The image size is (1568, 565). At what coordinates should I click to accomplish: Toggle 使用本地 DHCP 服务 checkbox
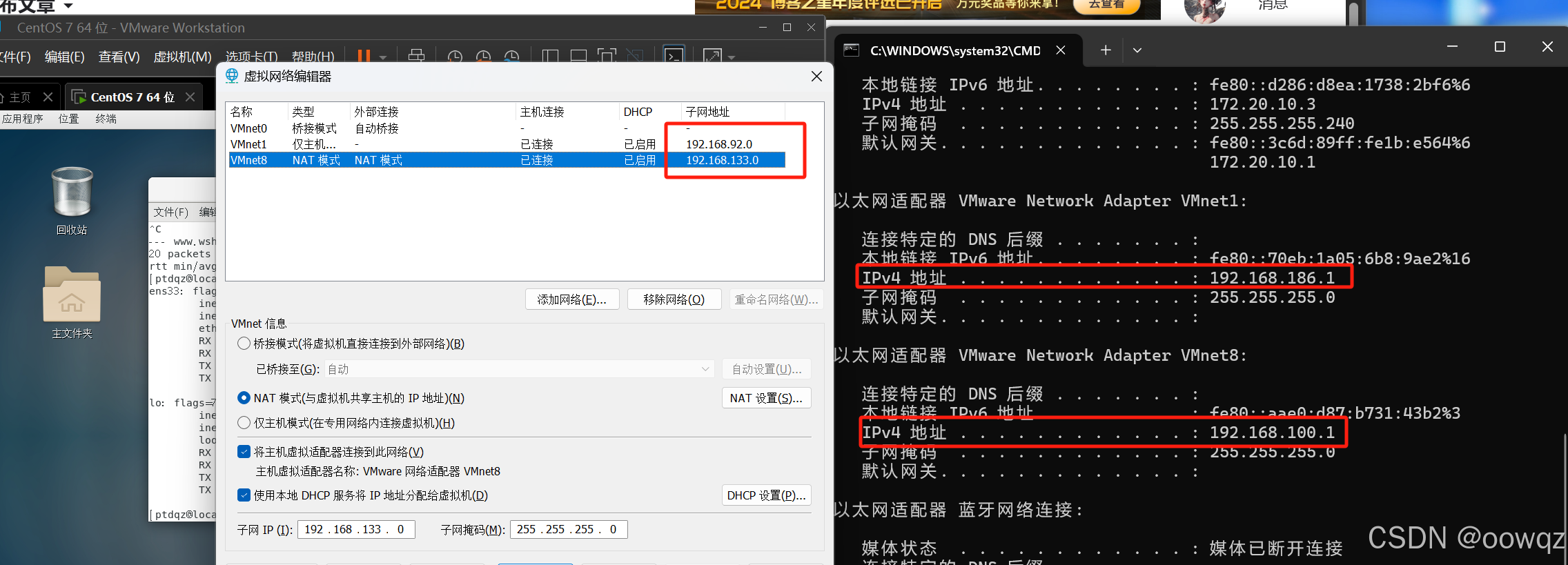tap(244, 495)
